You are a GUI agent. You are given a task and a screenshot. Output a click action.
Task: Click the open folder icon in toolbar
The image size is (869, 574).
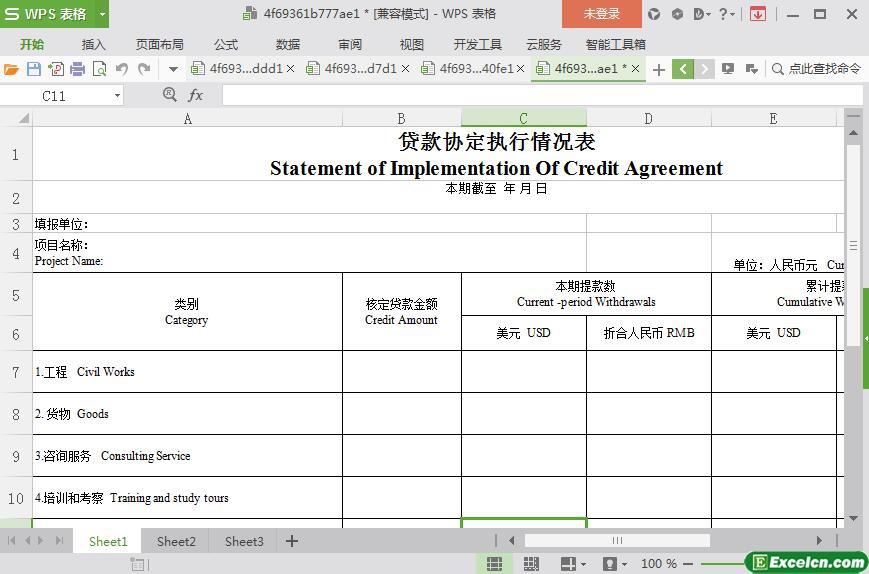click(x=11, y=69)
